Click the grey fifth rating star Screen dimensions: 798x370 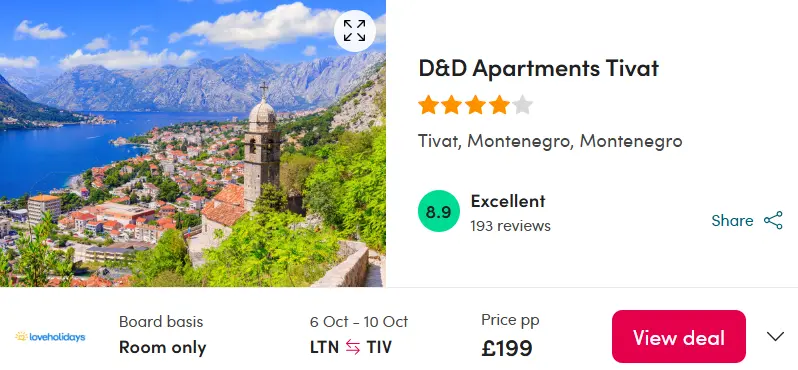[523, 105]
